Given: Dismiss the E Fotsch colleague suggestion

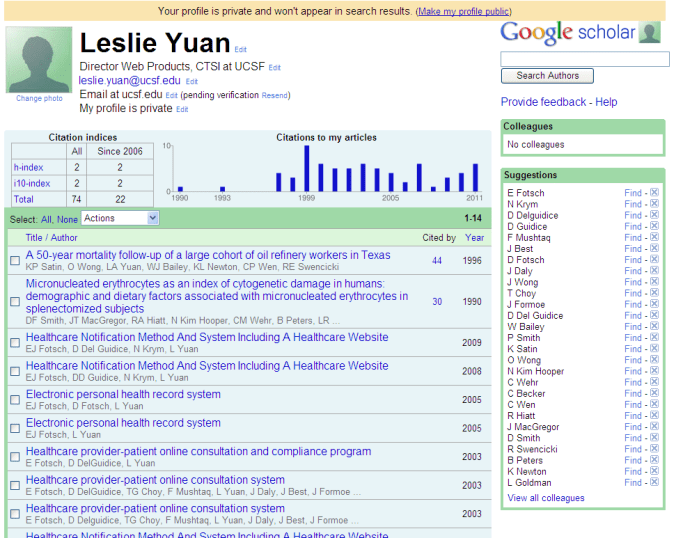Looking at the screenshot, I should (x=655, y=193).
